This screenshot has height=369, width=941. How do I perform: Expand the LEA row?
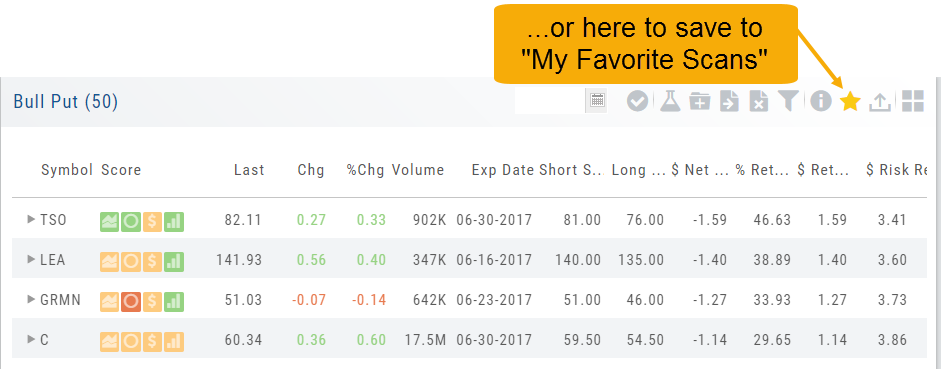(x=31, y=259)
